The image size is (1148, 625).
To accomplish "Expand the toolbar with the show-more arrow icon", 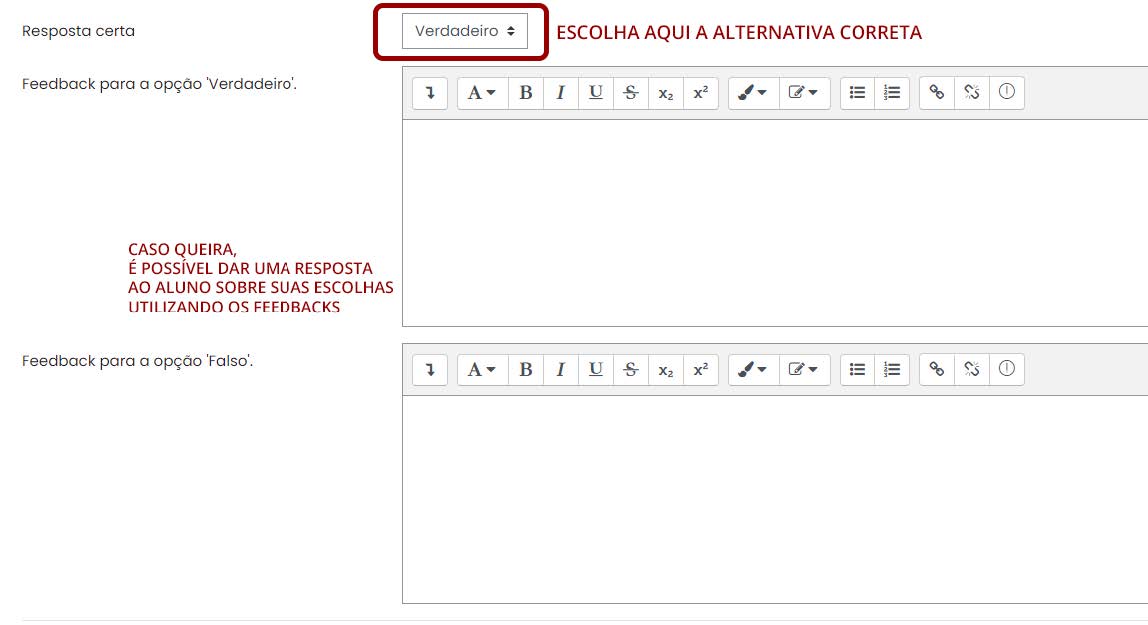I will pos(428,92).
